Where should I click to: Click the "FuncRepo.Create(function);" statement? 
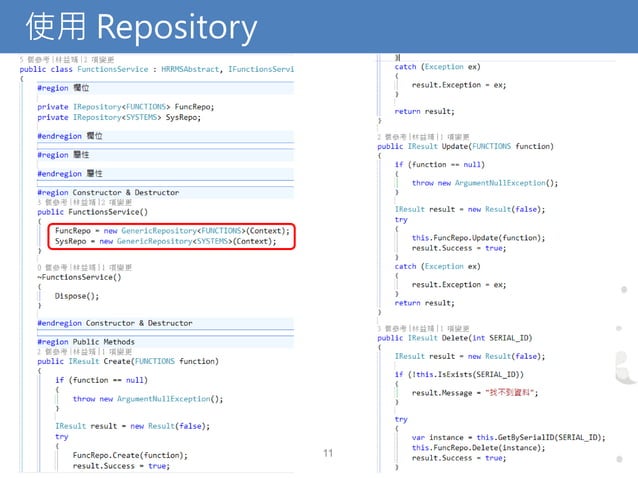pyautogui.click(x=130, y=455)
